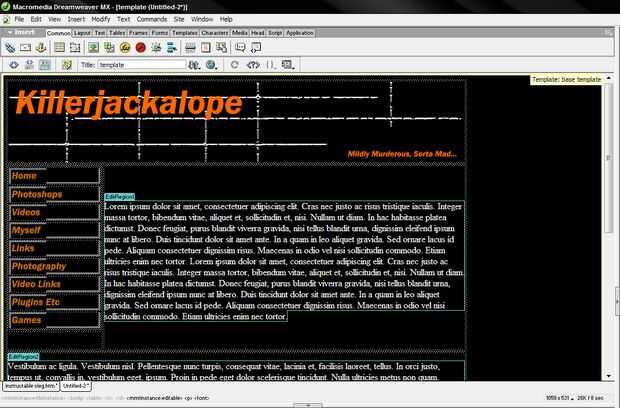Insert an Image Placeholder

tap(109, 48)
